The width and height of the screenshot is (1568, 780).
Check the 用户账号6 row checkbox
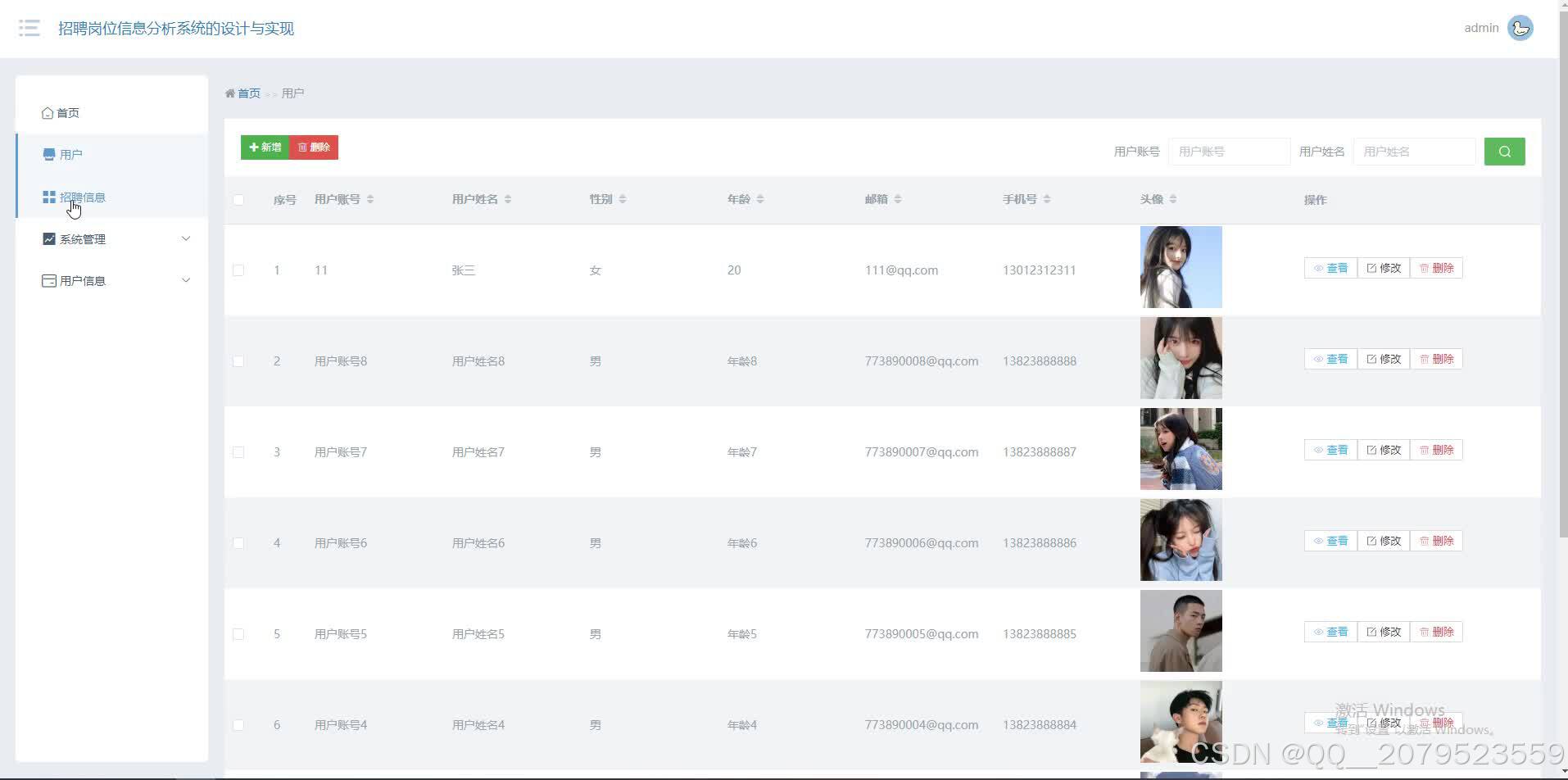[x=238, y=543]
